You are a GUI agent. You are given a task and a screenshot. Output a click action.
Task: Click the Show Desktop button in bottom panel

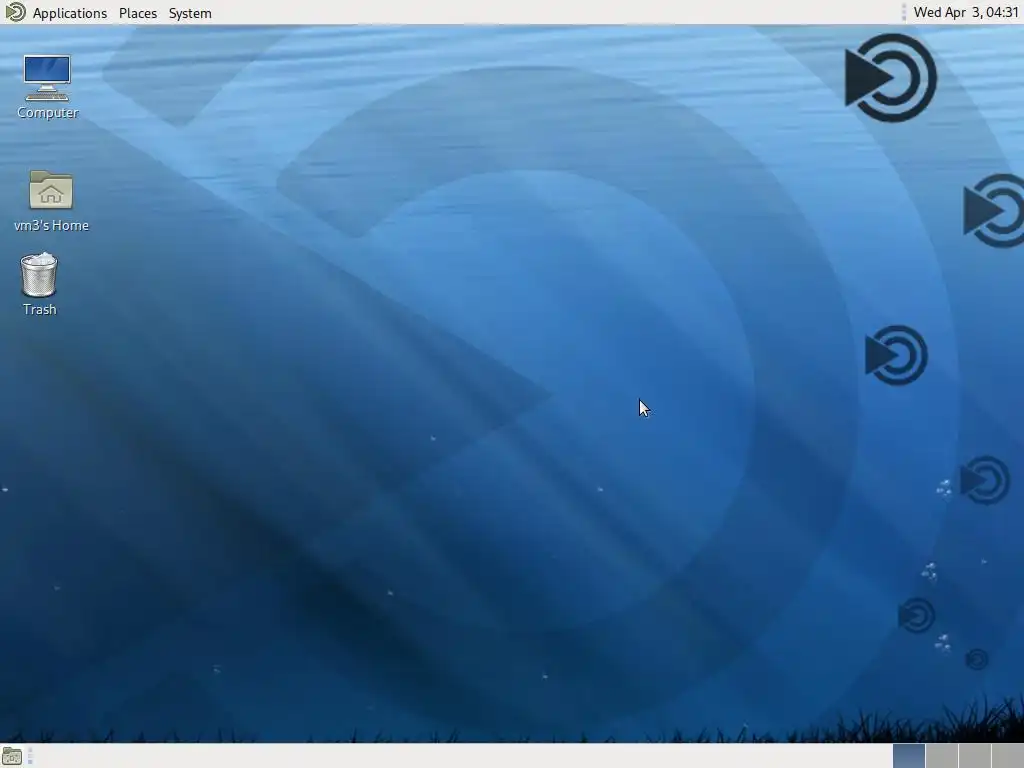12,757
